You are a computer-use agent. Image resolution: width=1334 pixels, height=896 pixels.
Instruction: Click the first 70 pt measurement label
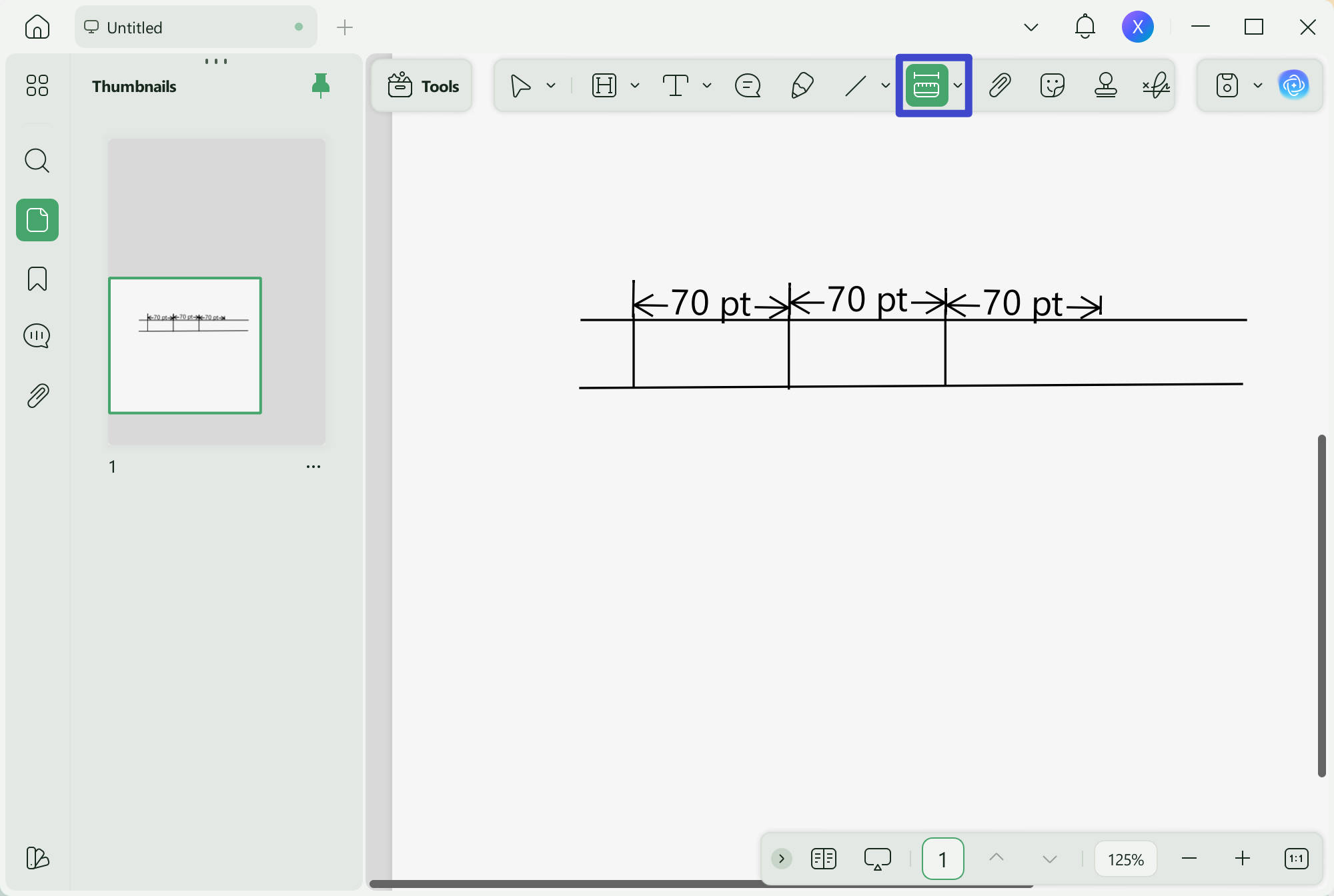711,304
